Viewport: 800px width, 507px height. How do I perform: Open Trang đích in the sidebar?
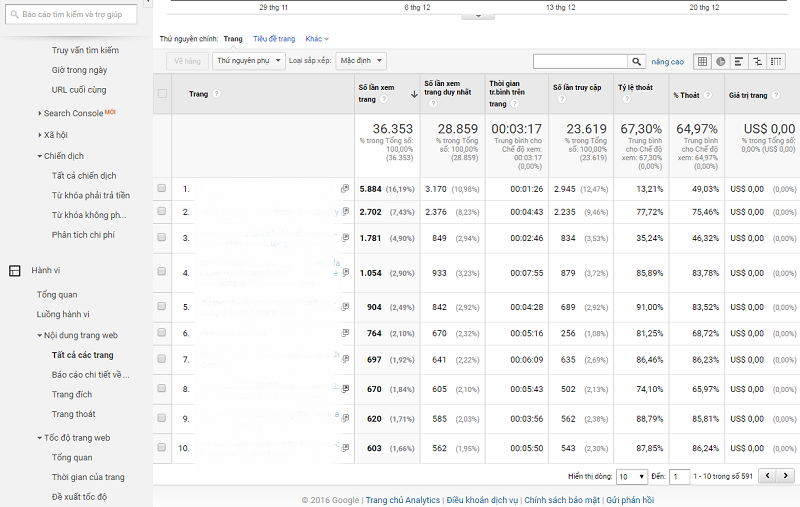pyautogui.click(x=72, y=394)
